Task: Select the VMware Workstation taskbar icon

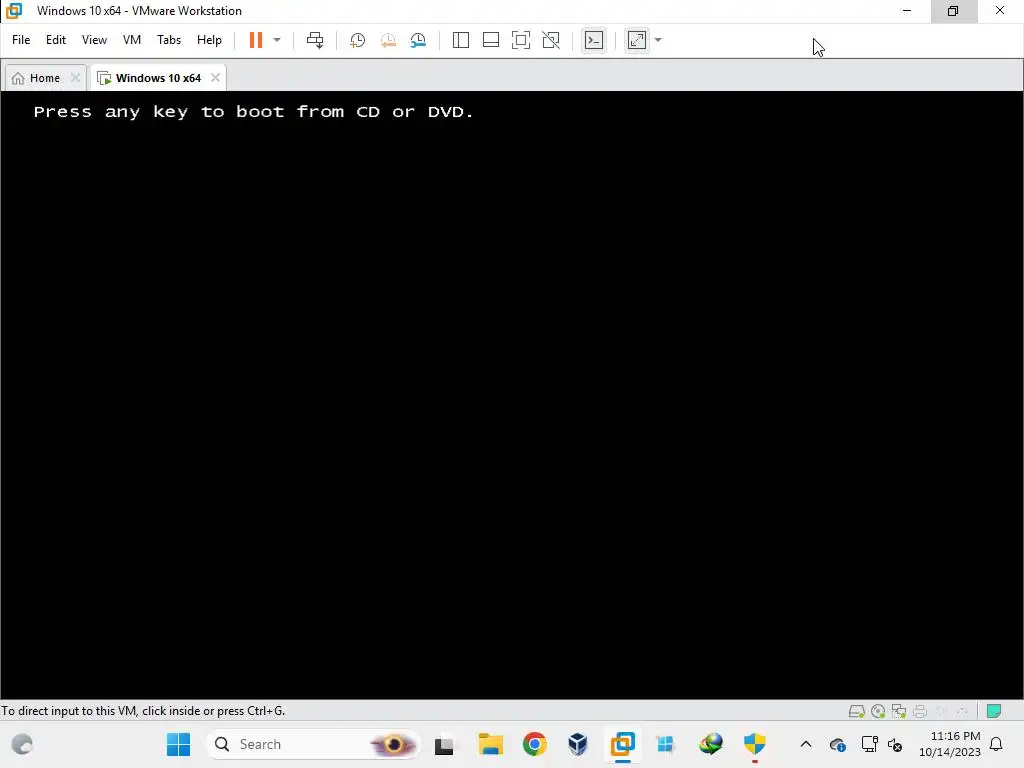Action: [622, 744]
